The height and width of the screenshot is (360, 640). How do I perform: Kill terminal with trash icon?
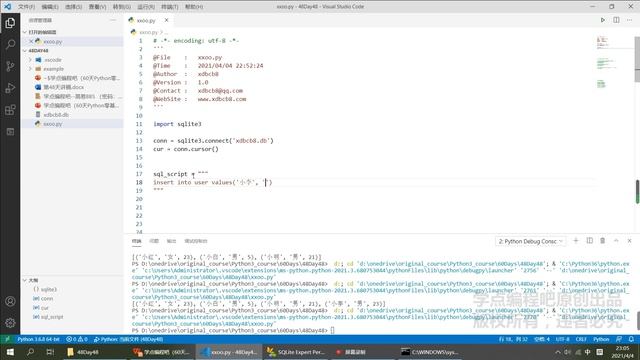coord(602,241)
